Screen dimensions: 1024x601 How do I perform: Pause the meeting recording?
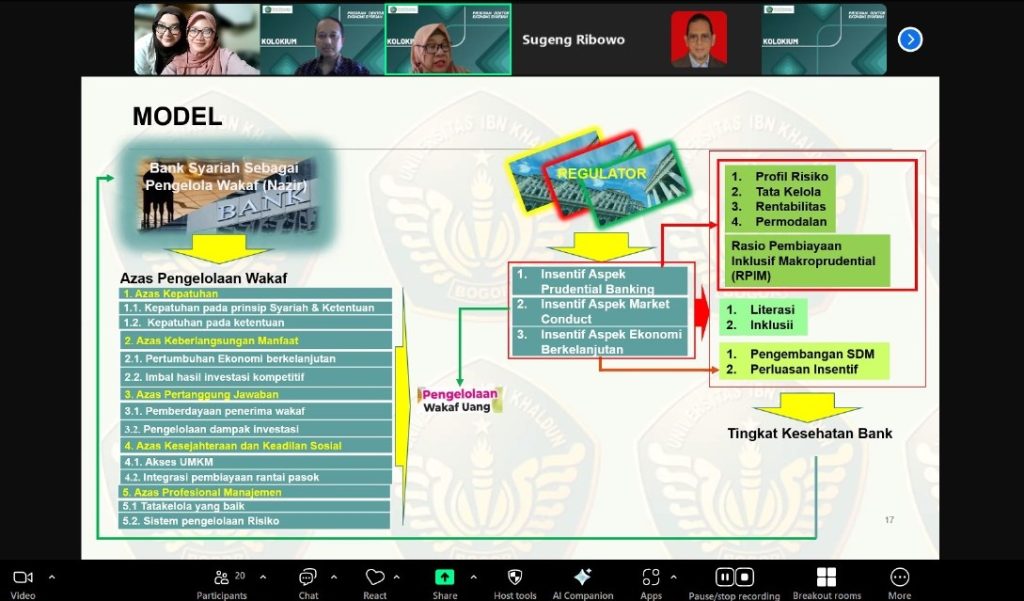pyautogui.click(x=725, y=577)
